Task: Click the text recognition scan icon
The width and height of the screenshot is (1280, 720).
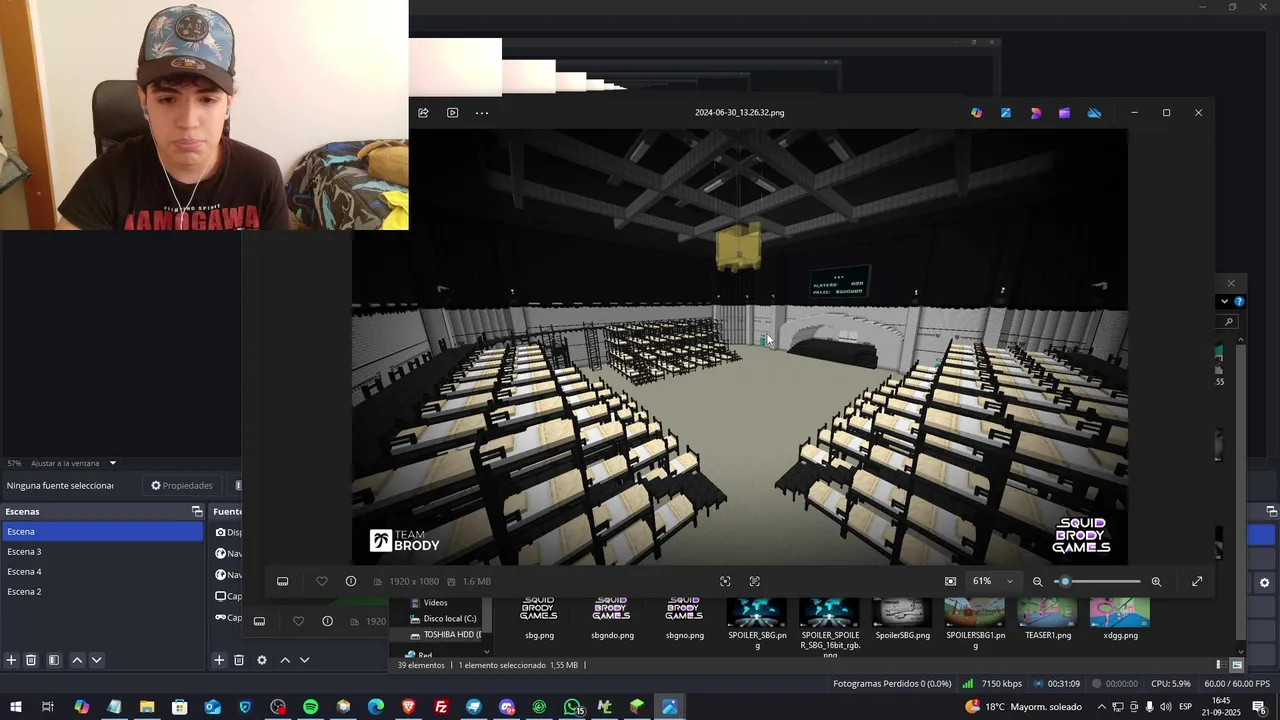Action: pyautogui.click(x=755, y=581)
